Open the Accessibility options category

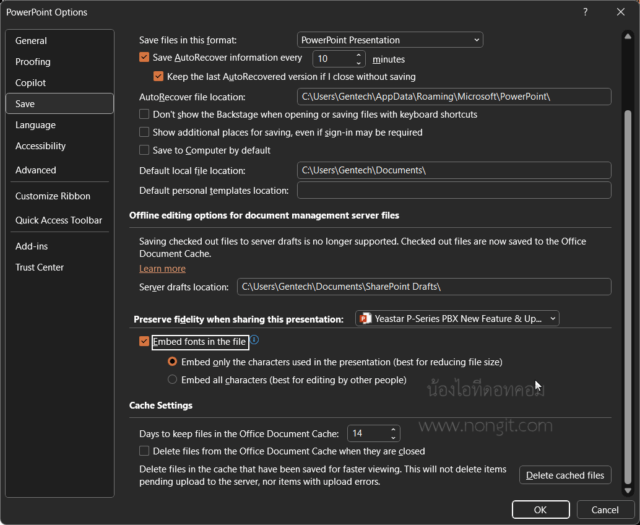[x=60, y=146]
